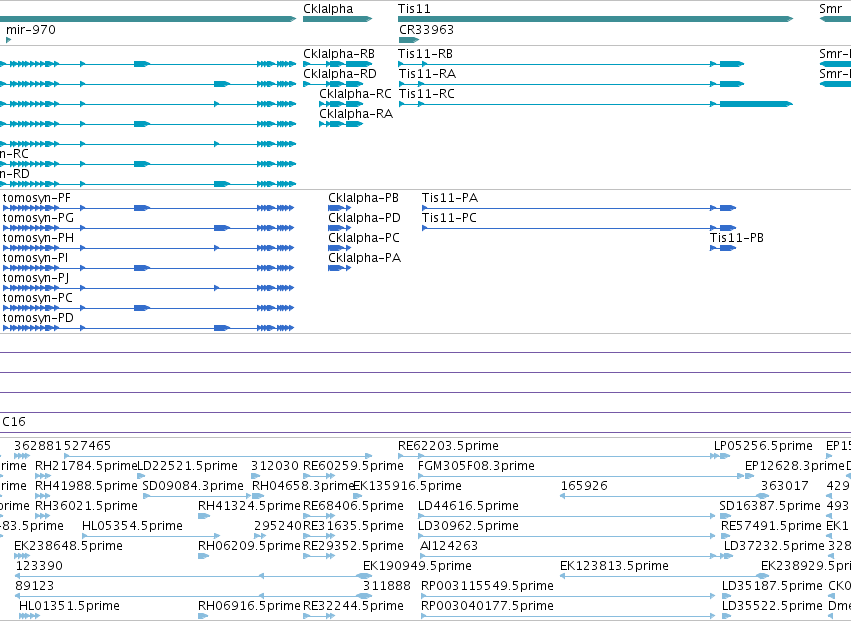
Task: Open the Tis11-PC protein feature
Action: pos(579,228)
